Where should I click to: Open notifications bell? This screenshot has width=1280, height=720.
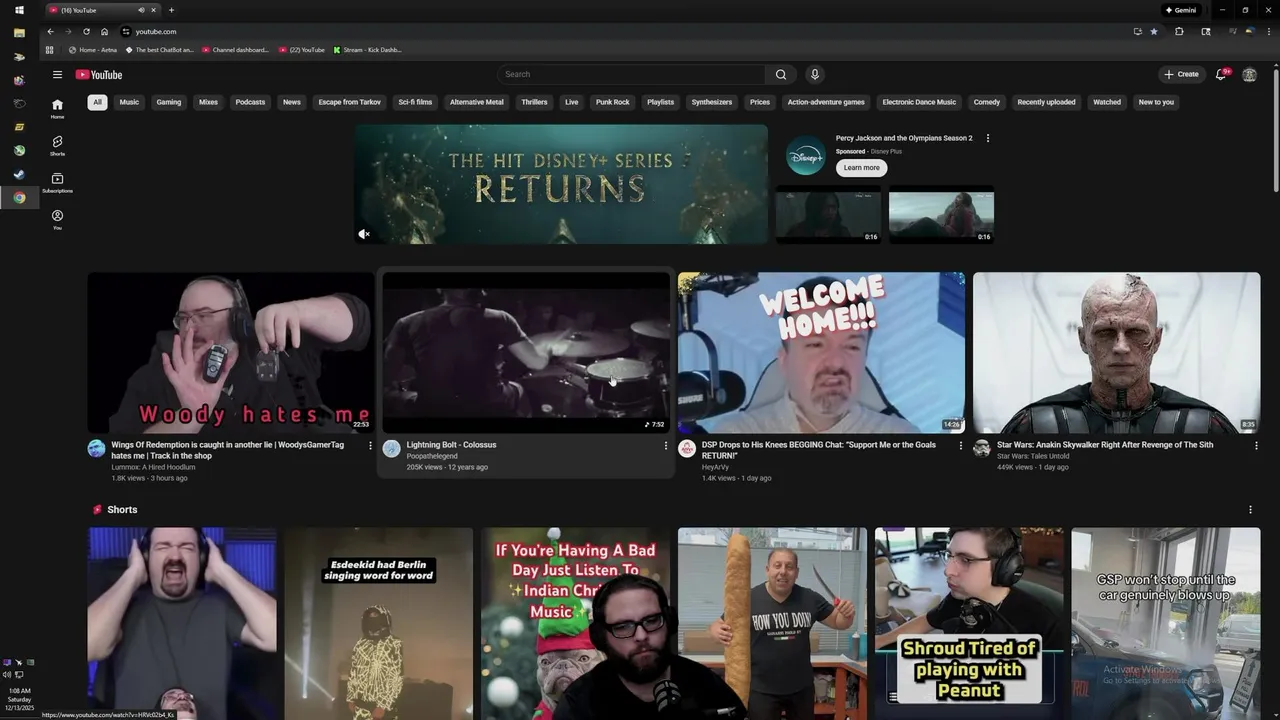[1220, 74]
